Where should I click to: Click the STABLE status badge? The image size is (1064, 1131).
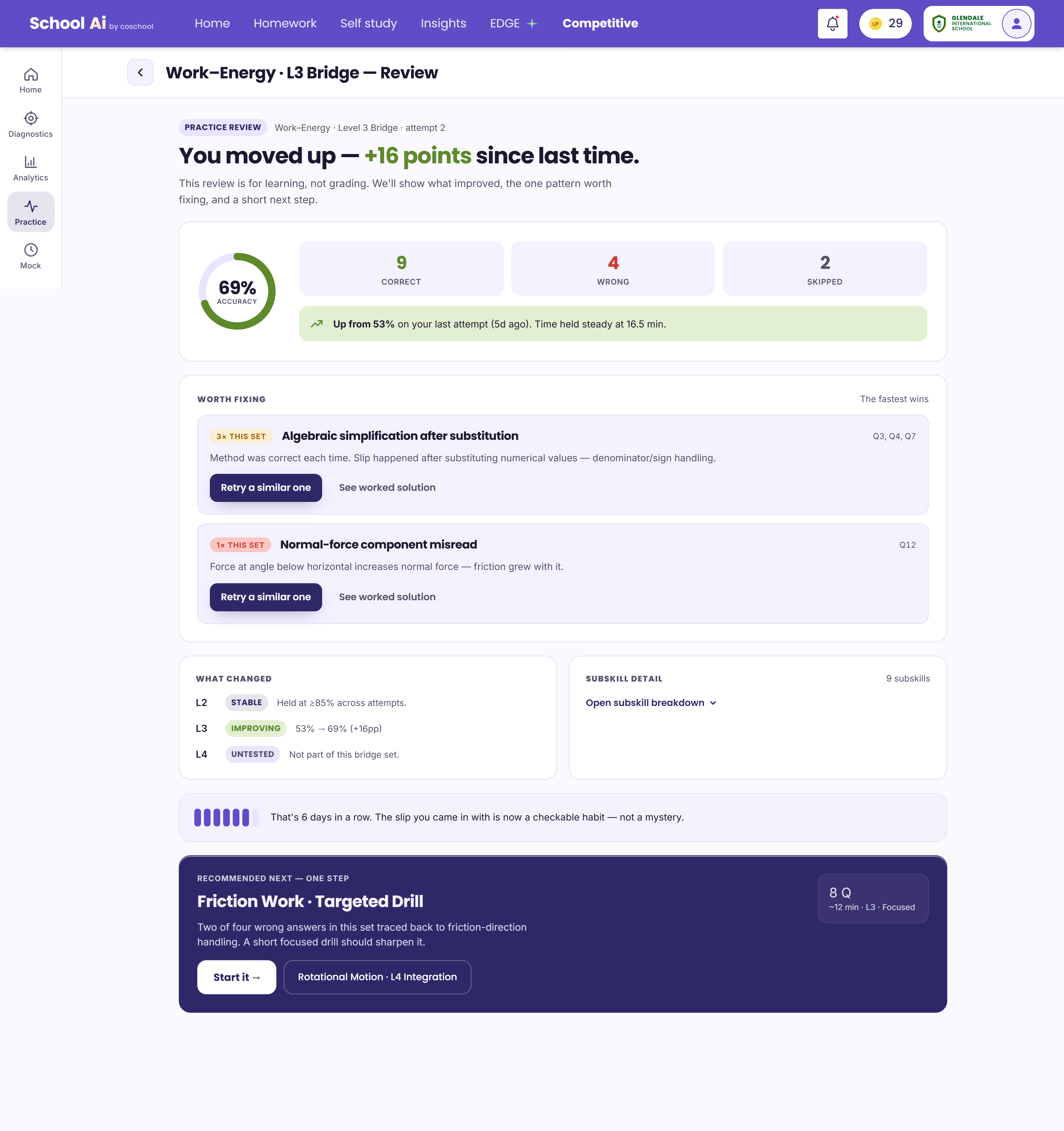click(x=247, y=703)
